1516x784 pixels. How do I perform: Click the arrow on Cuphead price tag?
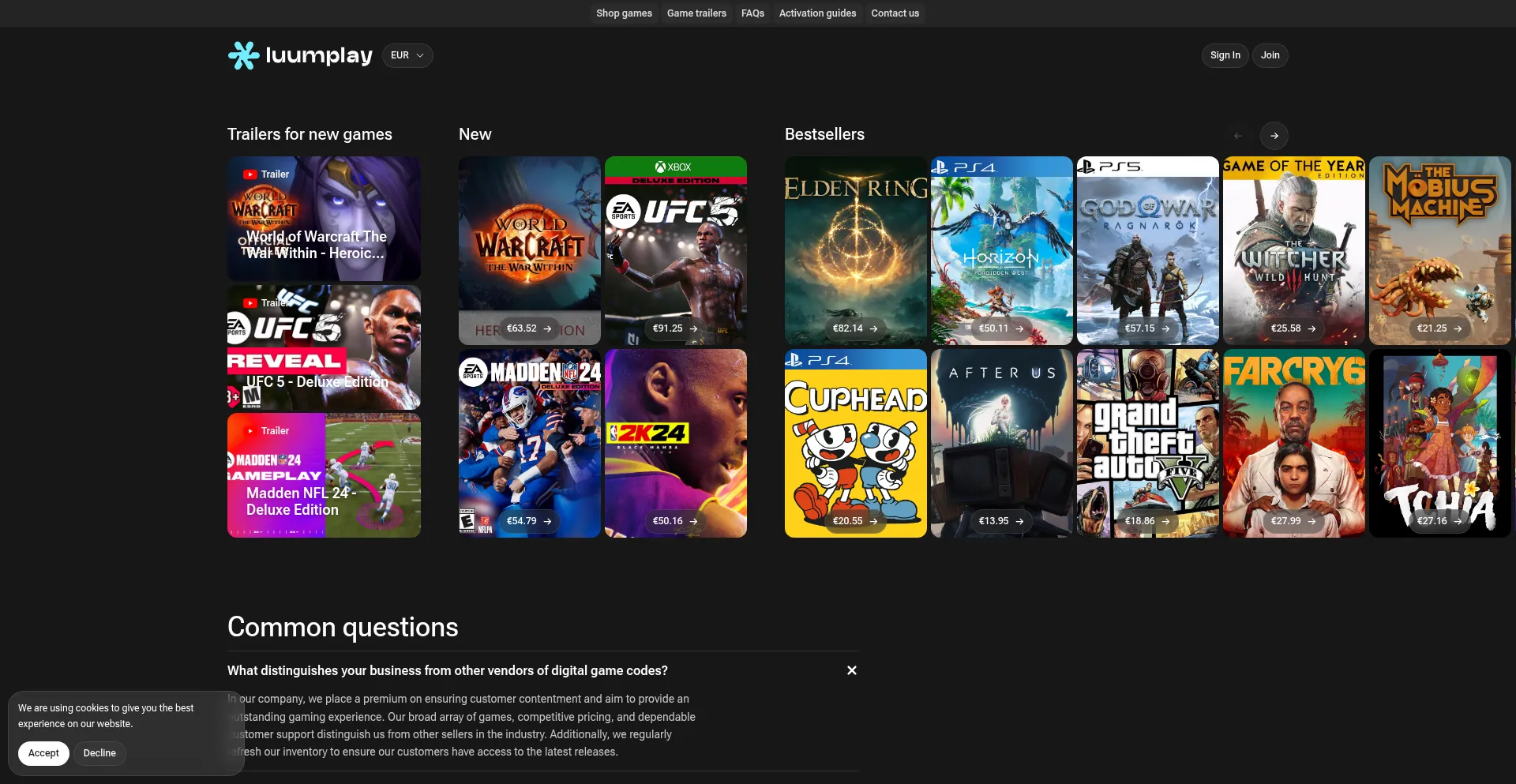pyautogui.click(x=873, y=521)
